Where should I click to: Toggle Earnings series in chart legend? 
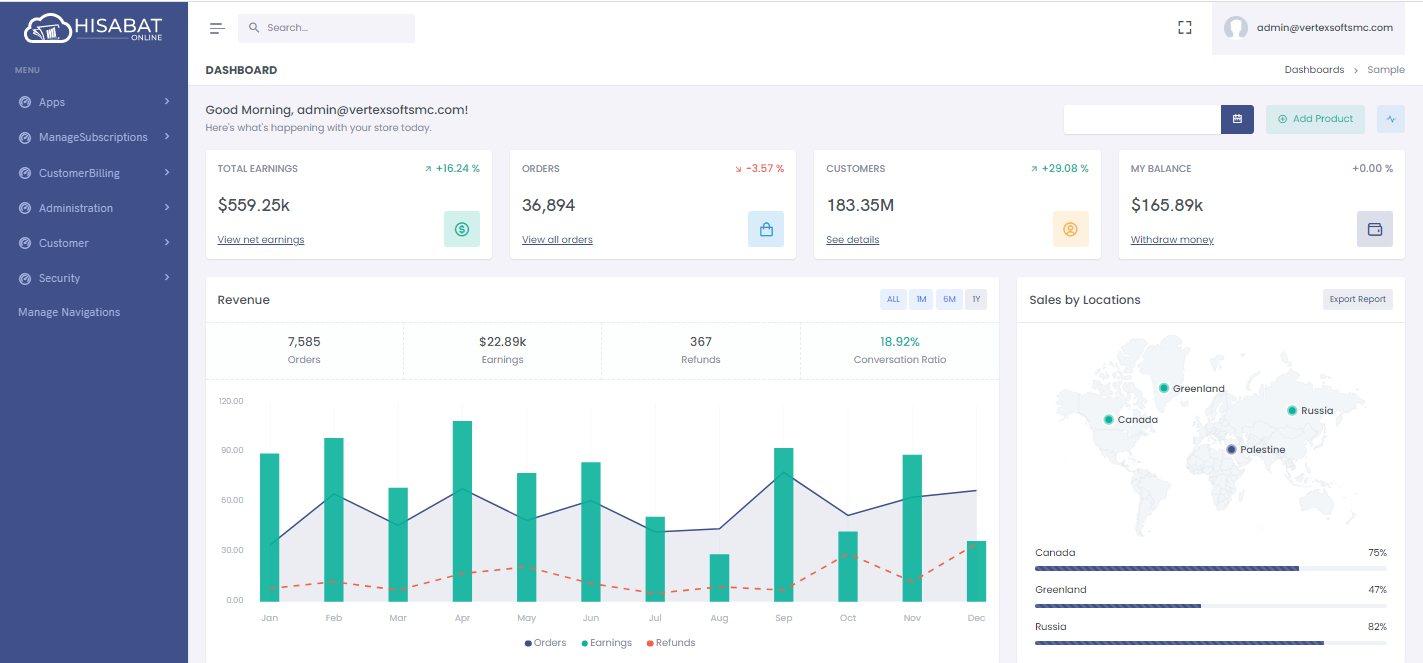pyautogui.click(x=606, y=643)
